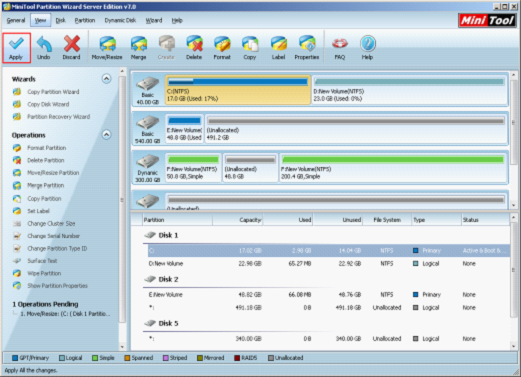Select E: New Volume block in disk map
This screenshot has width=521, height=377.
click(x=184, y=129)
